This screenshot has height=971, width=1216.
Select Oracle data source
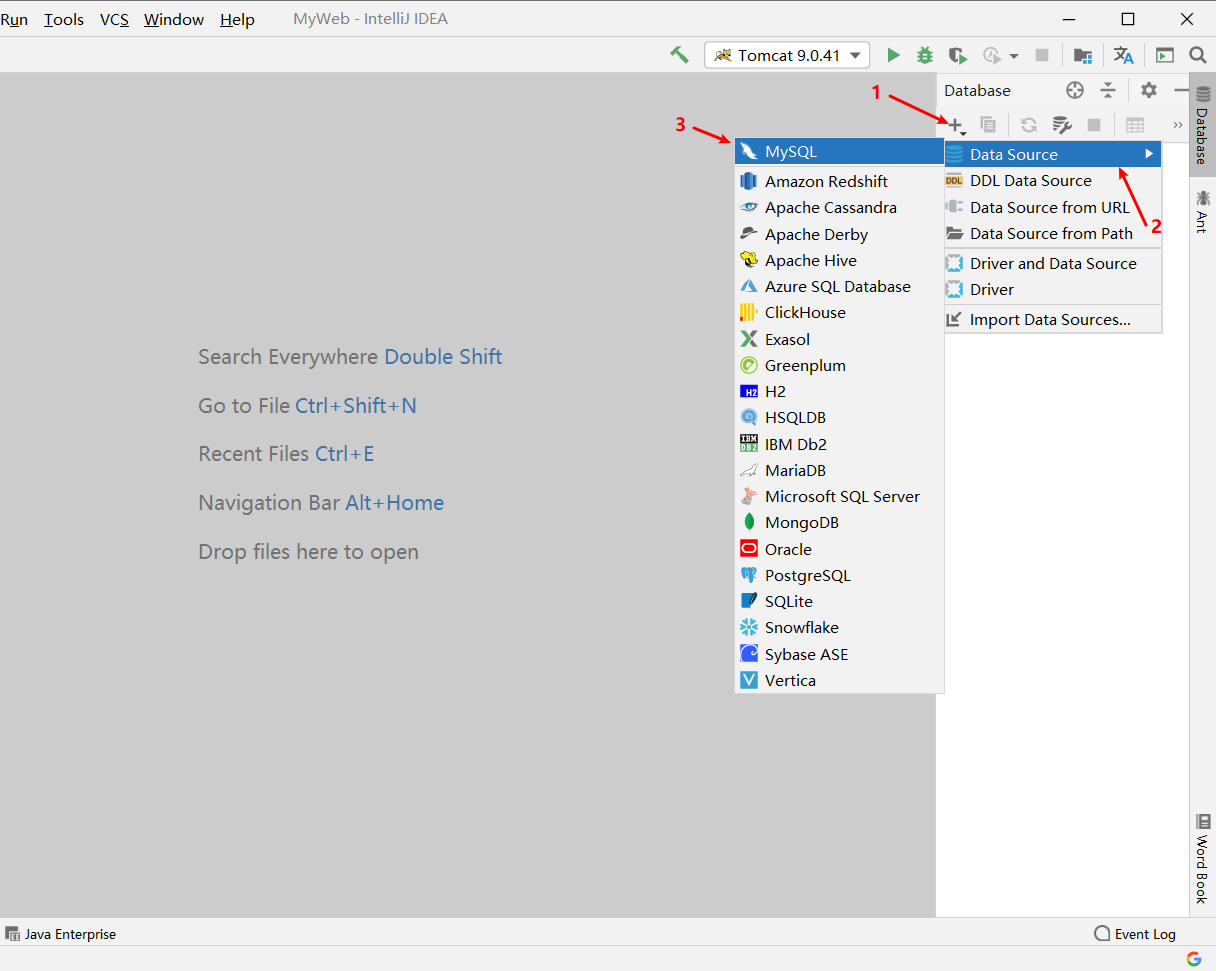tap(839, 550)
